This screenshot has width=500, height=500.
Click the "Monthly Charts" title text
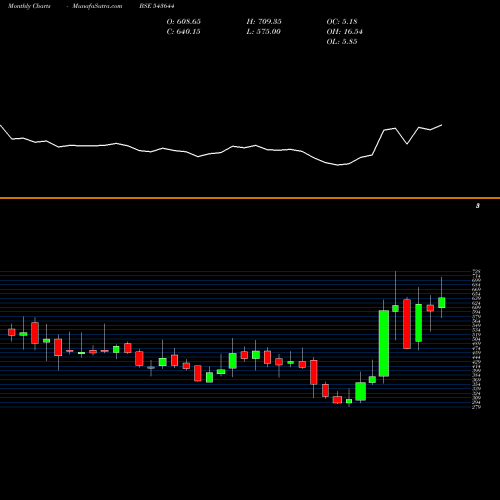[29, 6]
